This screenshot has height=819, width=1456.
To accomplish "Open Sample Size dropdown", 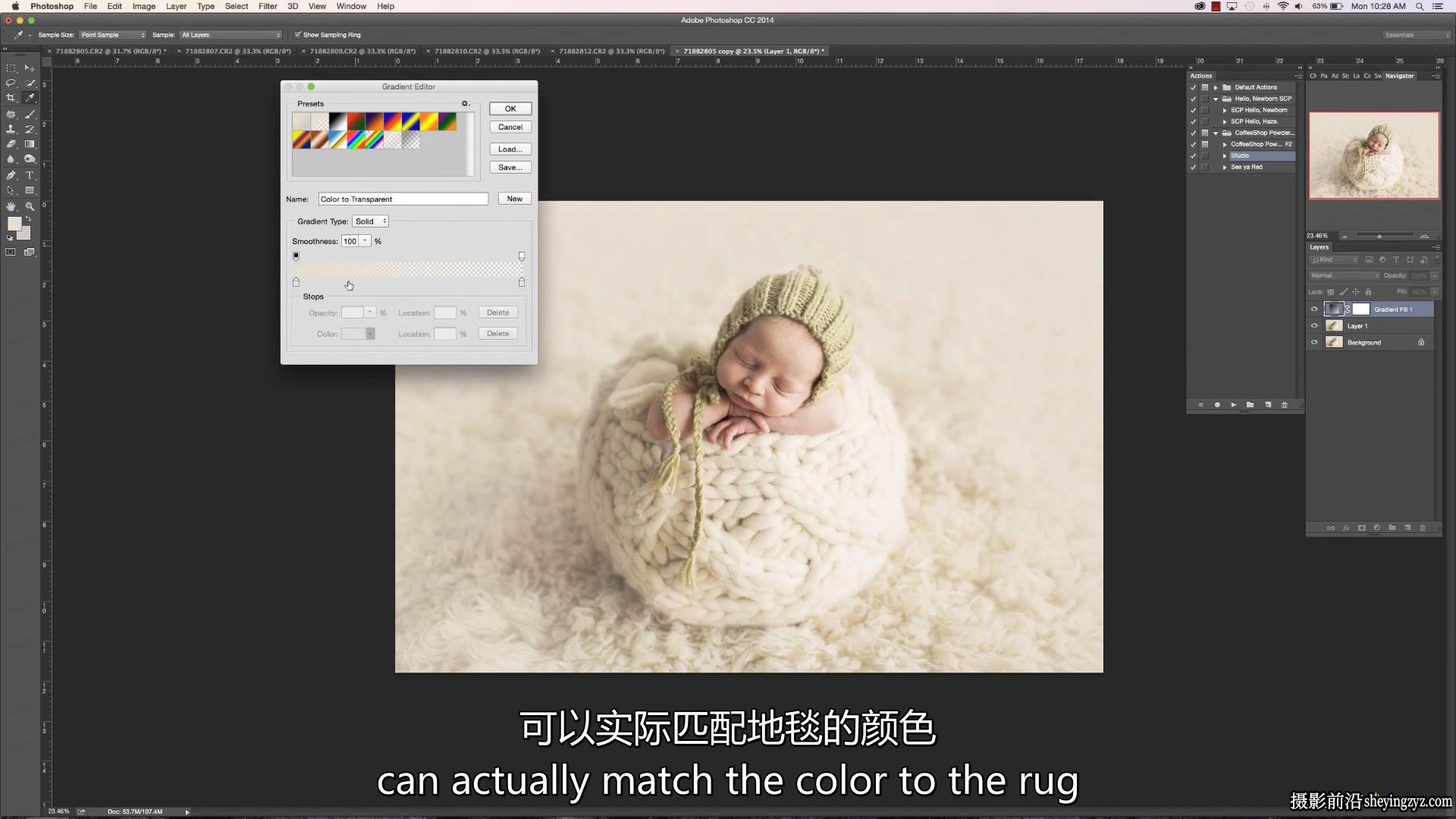I will click(x=112, y=35).
